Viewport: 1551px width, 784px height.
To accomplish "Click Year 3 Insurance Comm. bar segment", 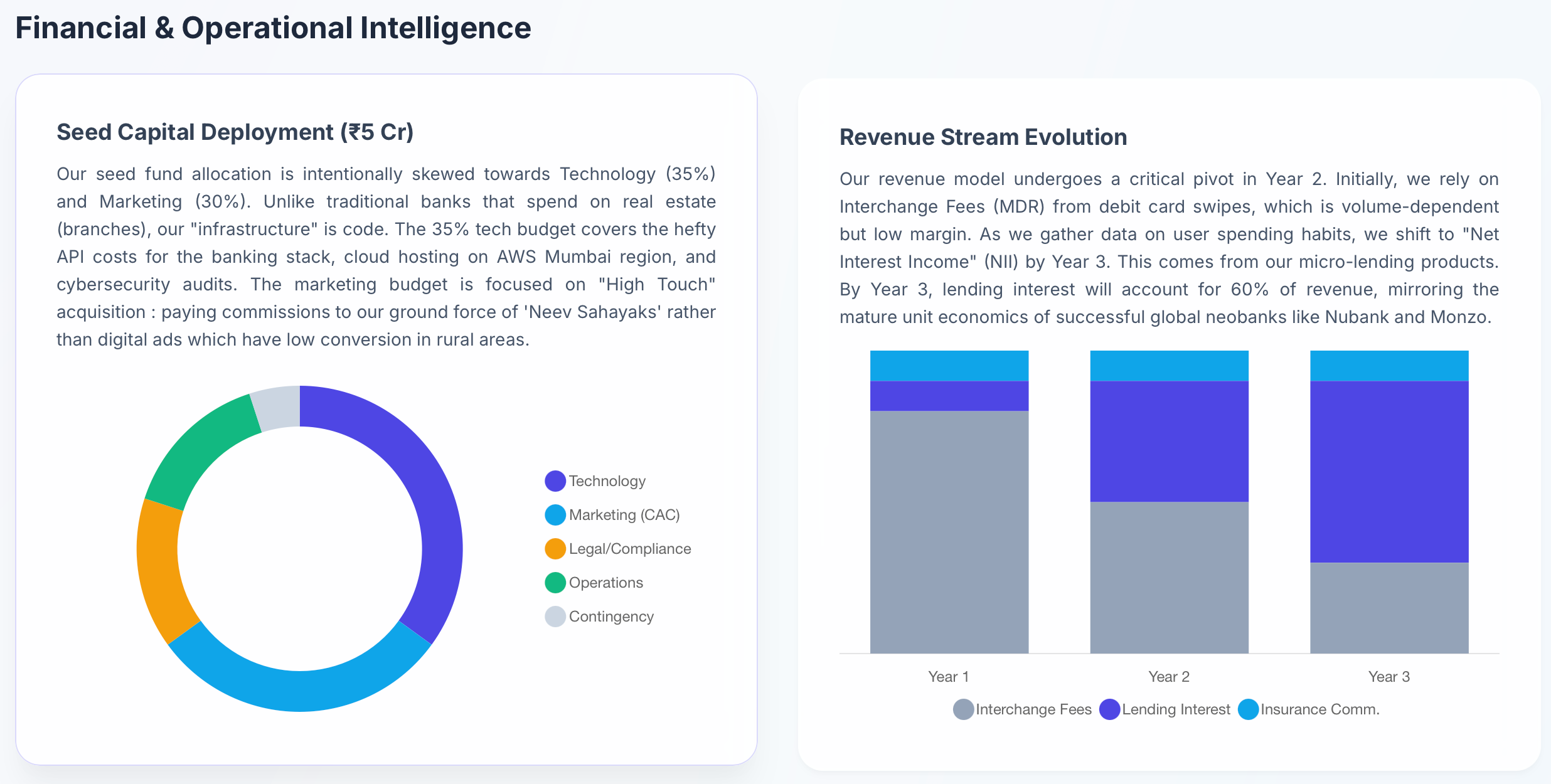I will coord(1389,366).
